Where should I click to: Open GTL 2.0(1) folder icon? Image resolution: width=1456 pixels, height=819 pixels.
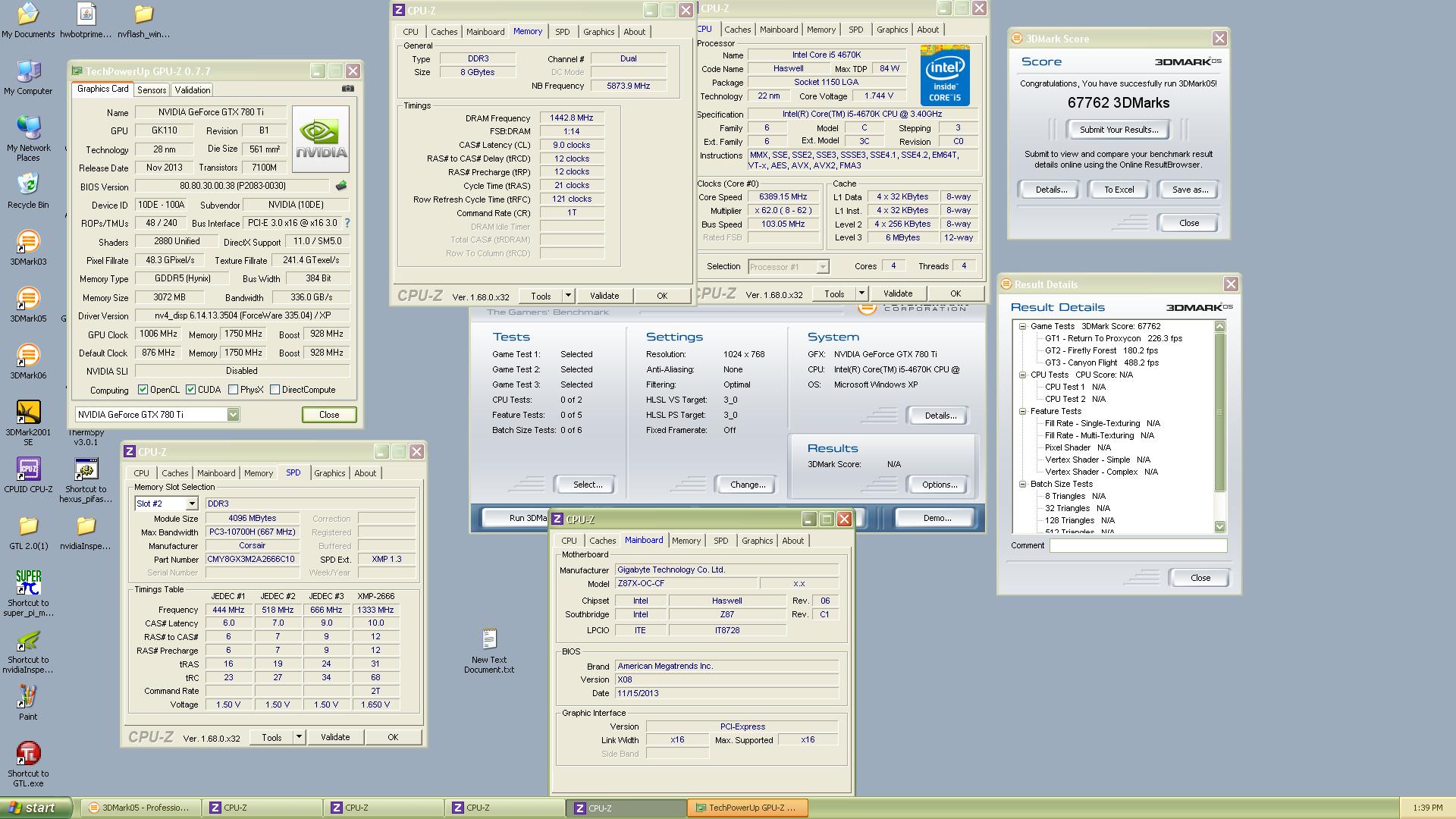pyautogui.click(x=28, y=532)
